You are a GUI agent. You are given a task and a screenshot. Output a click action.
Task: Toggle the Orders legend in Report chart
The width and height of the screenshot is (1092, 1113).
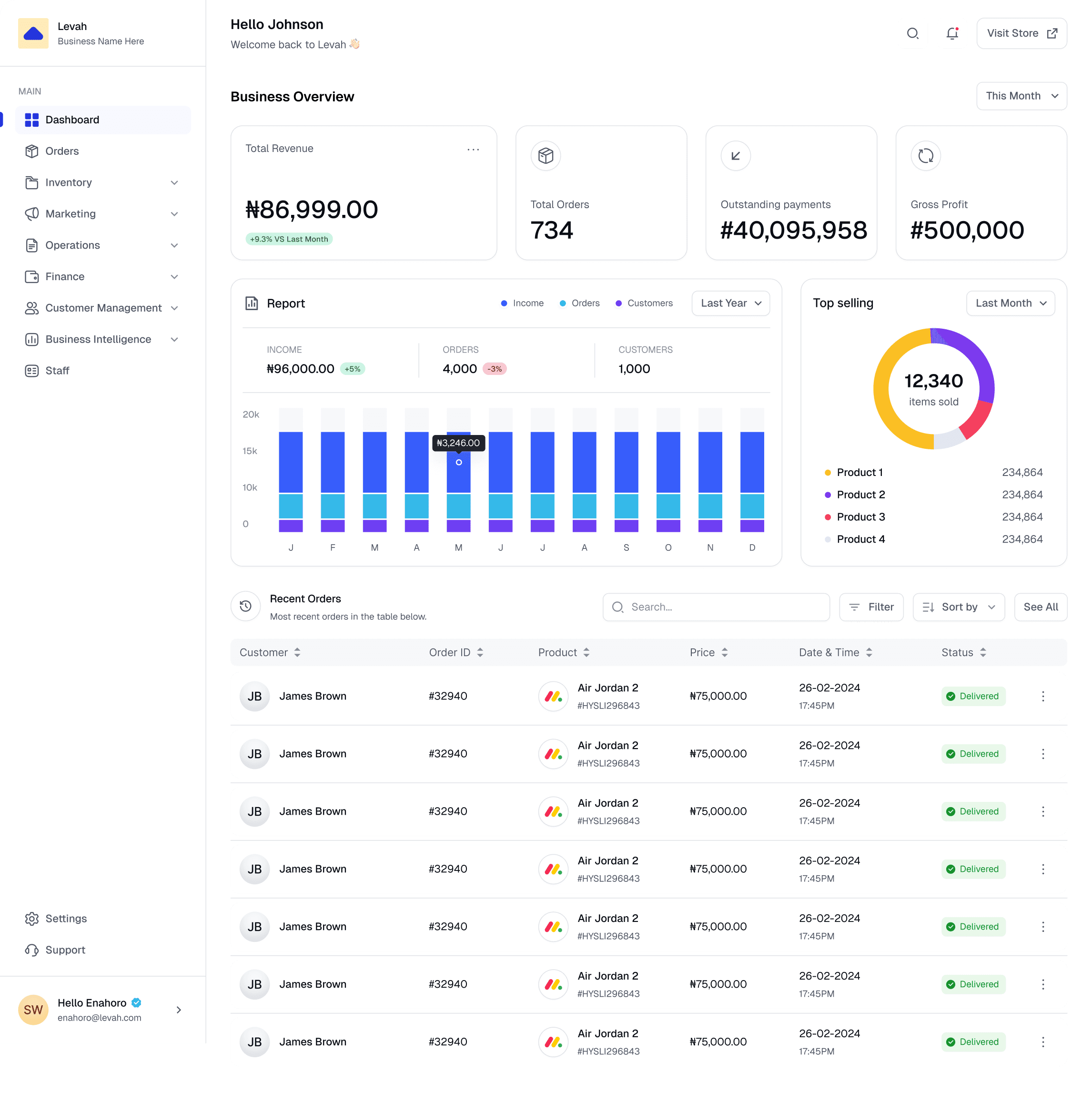[579, 303]
